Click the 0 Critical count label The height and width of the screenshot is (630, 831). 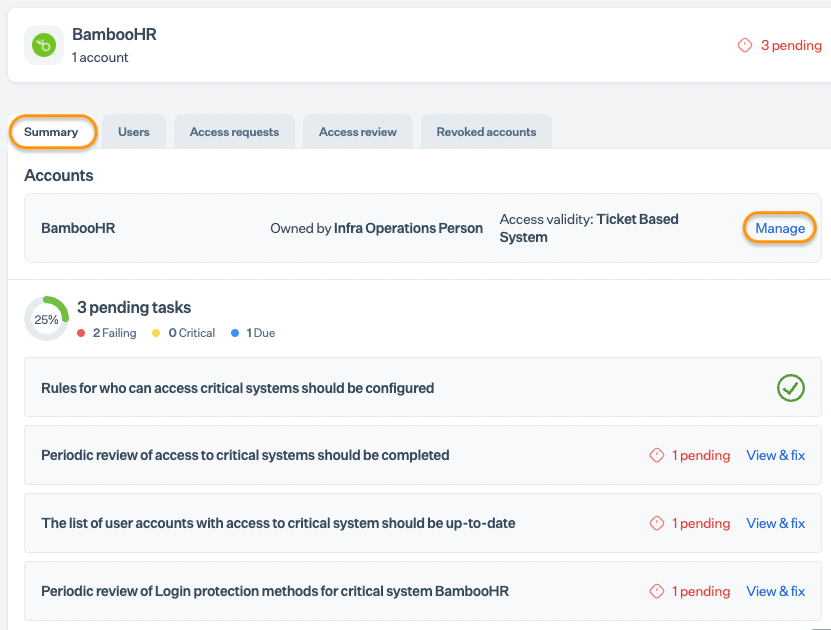click(x=192, y=333)
